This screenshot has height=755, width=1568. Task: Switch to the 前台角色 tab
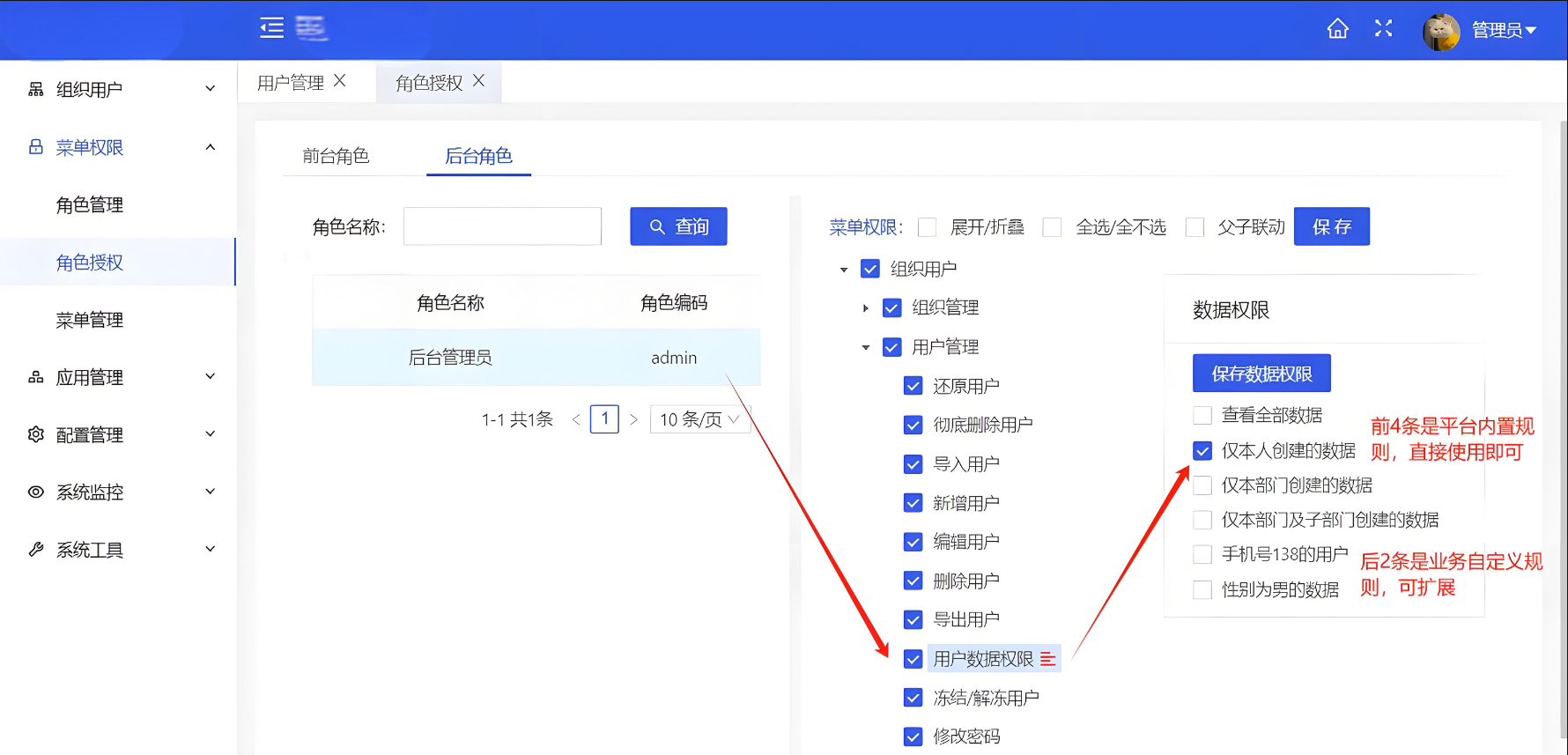(336, 156)
